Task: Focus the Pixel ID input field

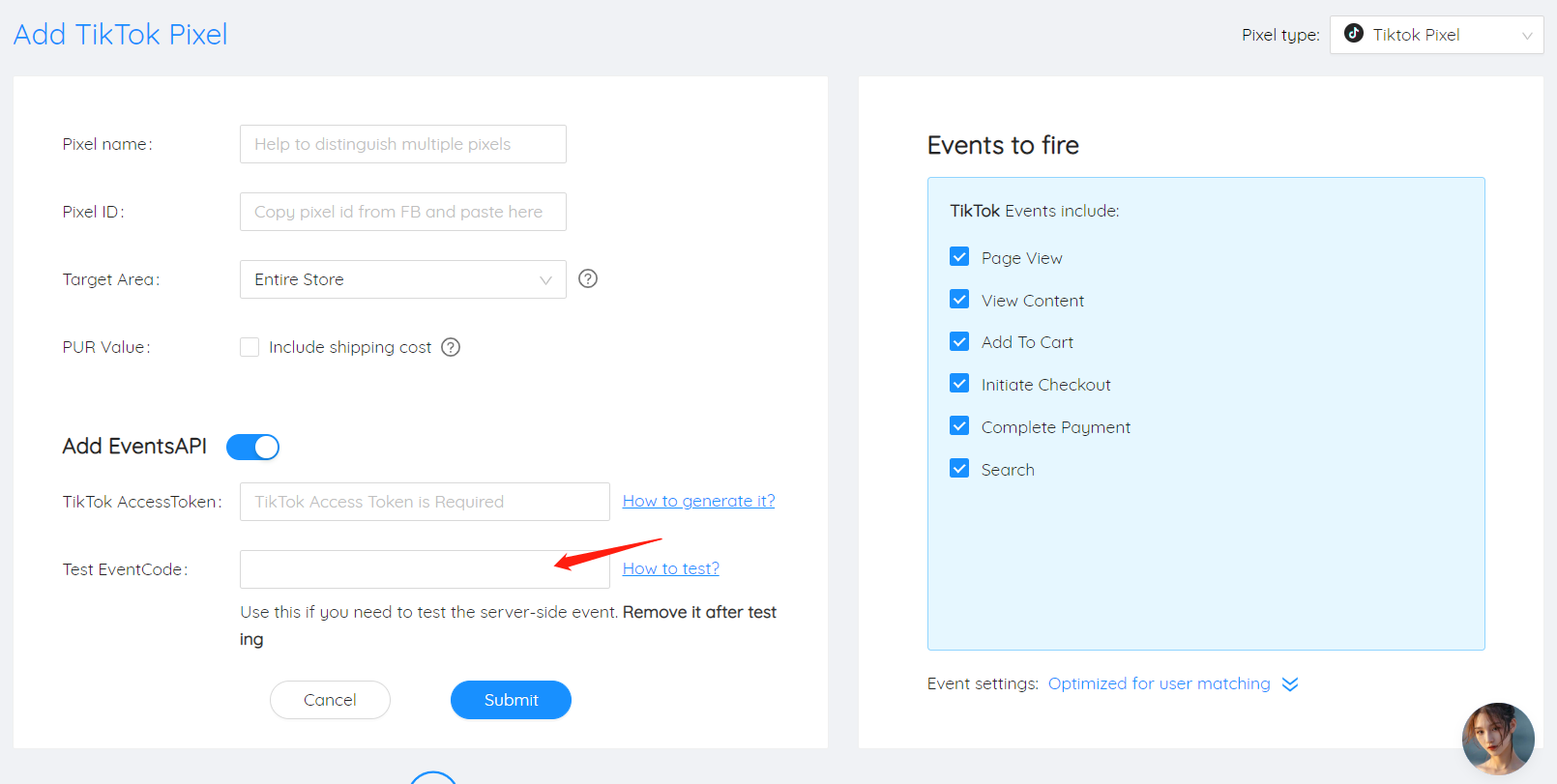Action: click(x=403, y=212)
